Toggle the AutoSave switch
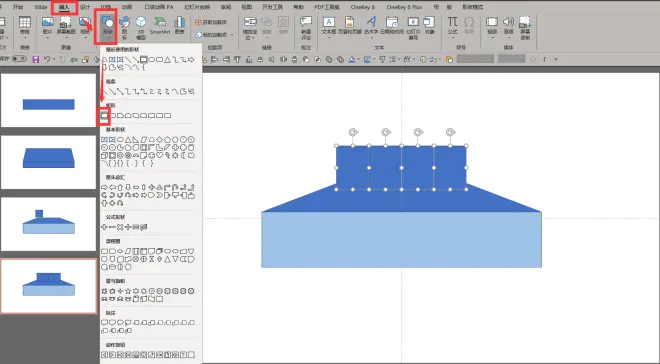Viewport: 660px width, 364px height. [x=19, y=59]
